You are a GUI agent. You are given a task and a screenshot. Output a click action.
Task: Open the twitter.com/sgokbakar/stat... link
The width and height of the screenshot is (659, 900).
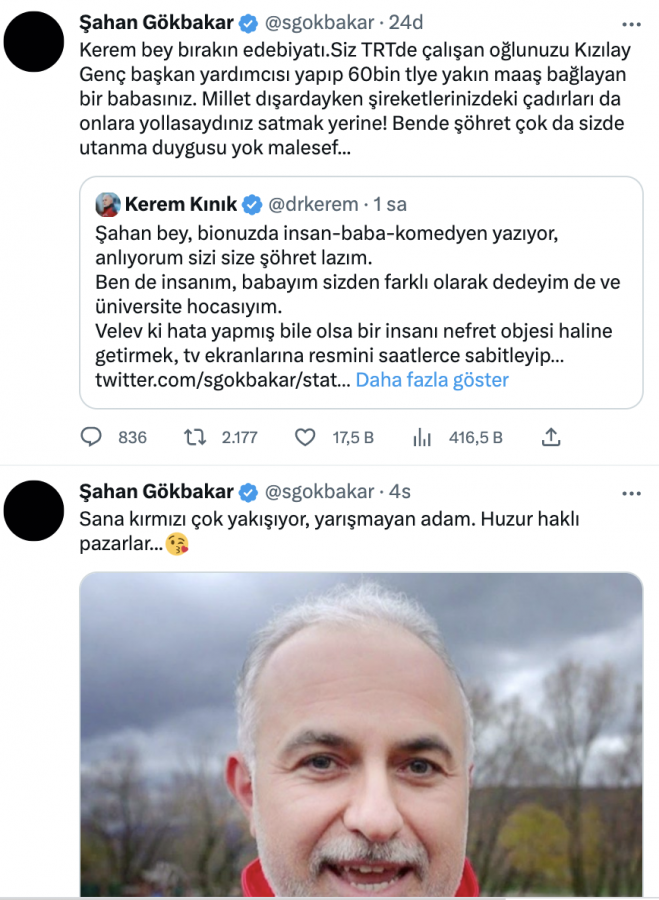[x=223, y=380]
